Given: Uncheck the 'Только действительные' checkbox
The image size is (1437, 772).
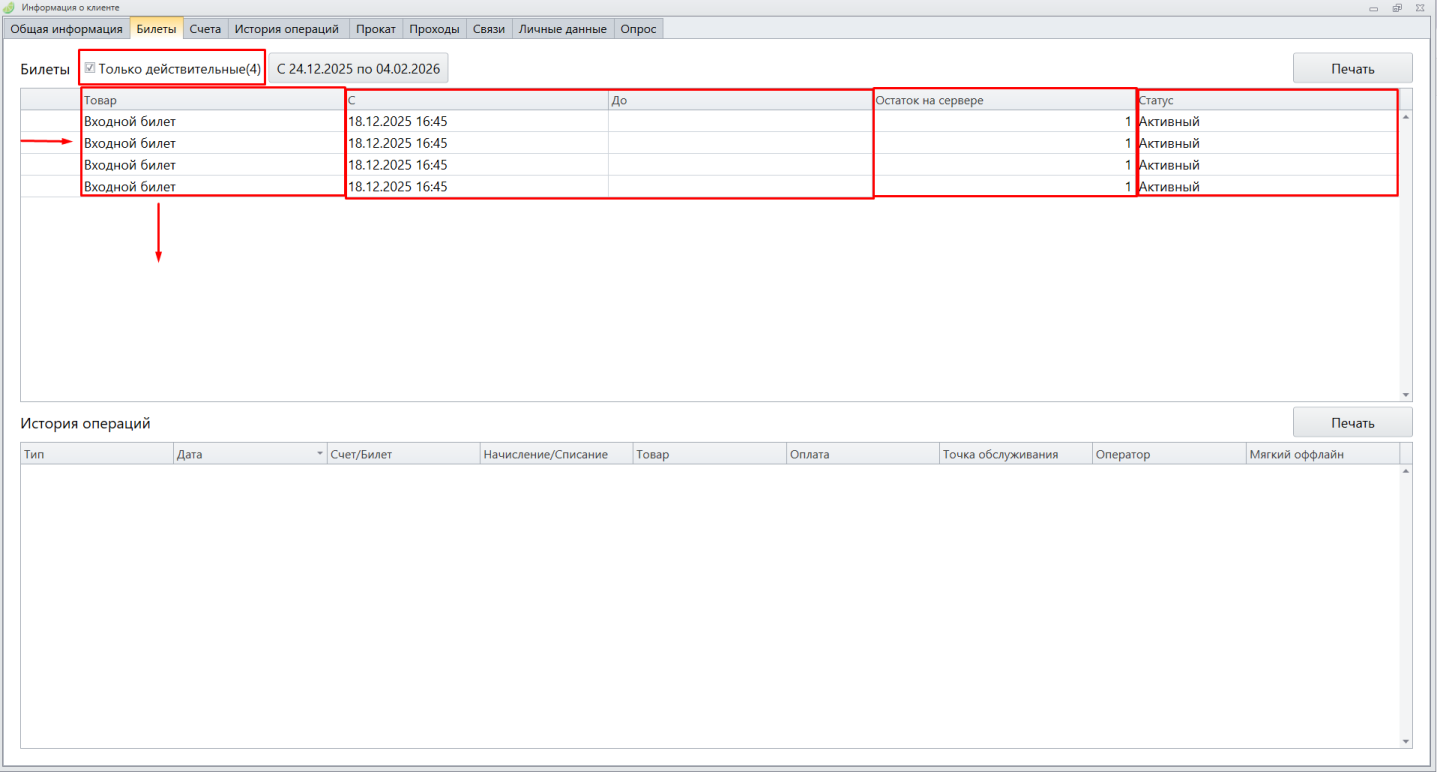Looking at the screenshot, I should (x=90, y=69).
